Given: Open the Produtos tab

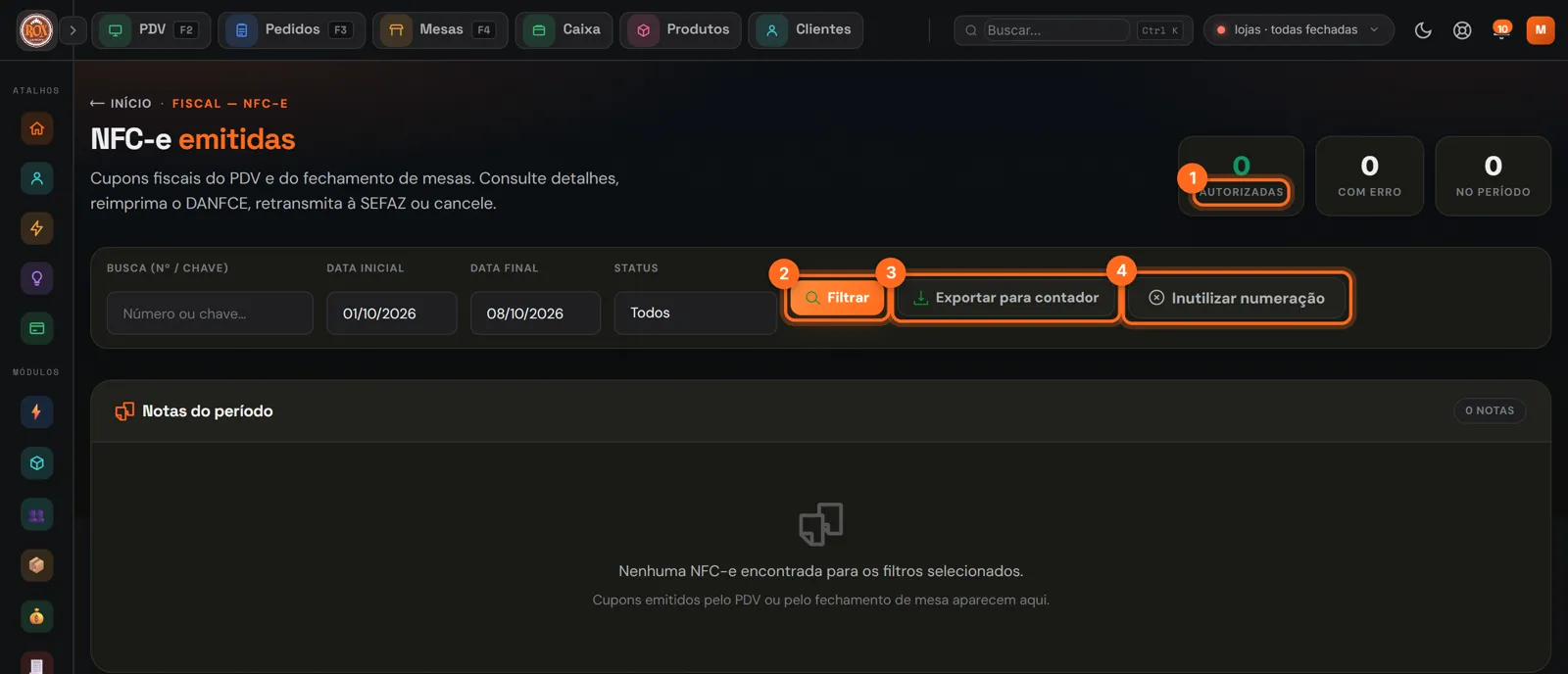Looking at the screenshot, I should [680, 30].
